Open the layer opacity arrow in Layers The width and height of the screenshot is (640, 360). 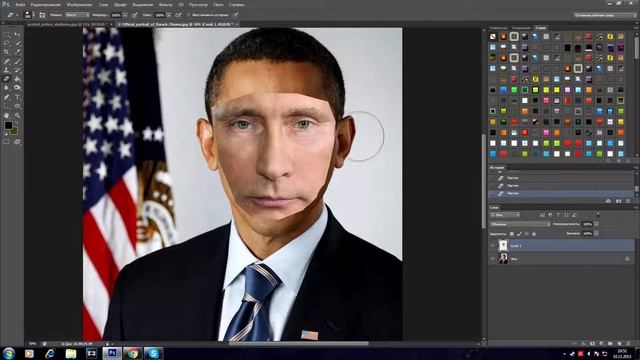(x=596, y=224)
